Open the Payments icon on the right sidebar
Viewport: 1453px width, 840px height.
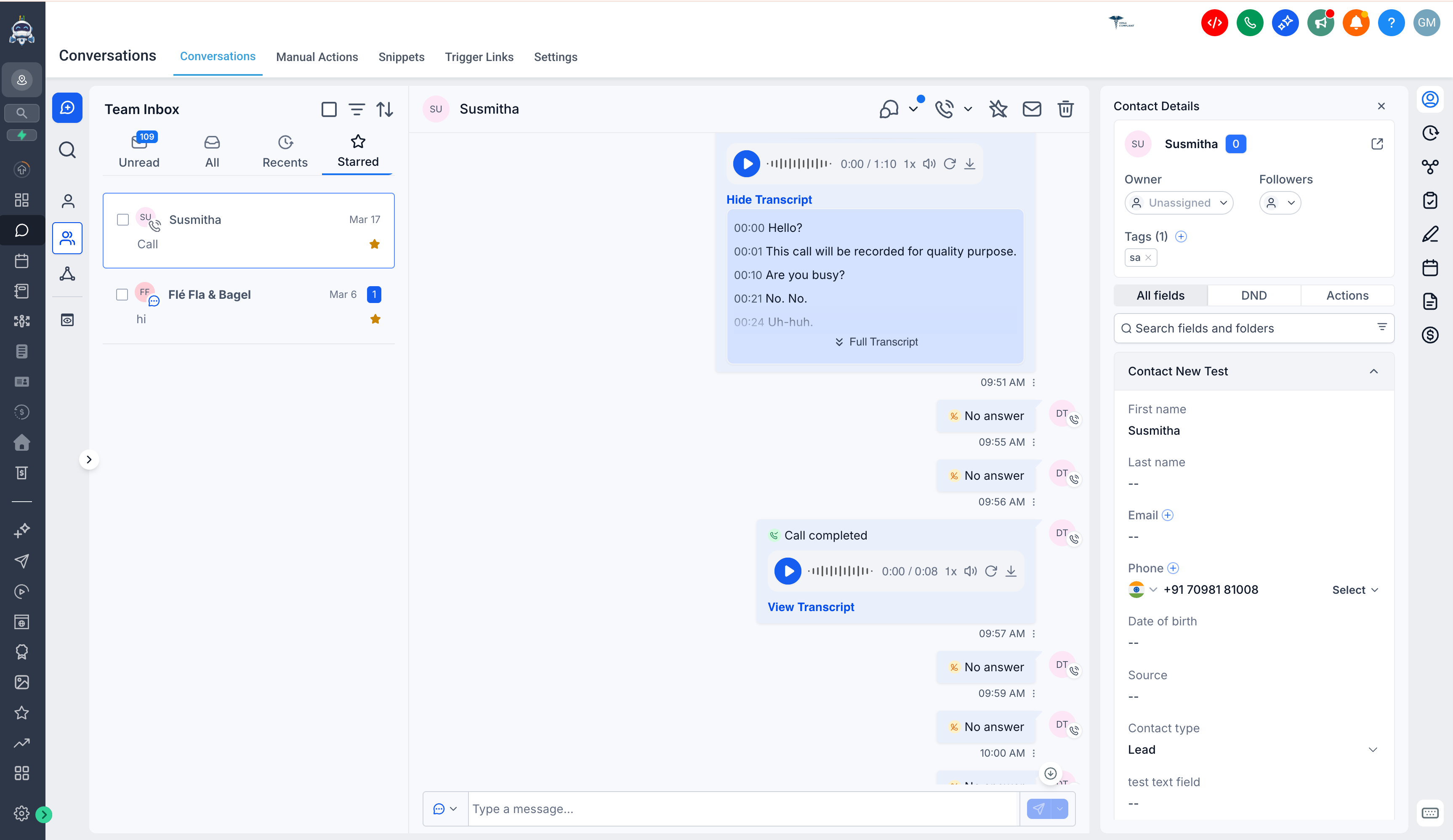(x=1431, y=335)
